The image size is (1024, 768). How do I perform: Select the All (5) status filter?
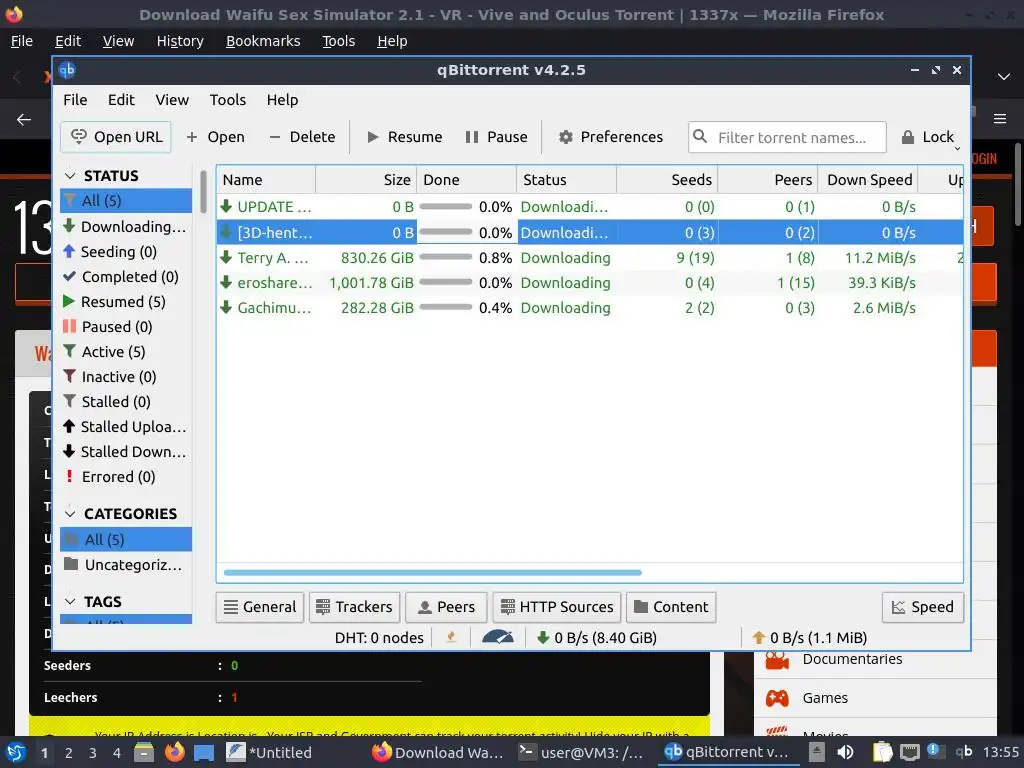[x=126, y=200]
